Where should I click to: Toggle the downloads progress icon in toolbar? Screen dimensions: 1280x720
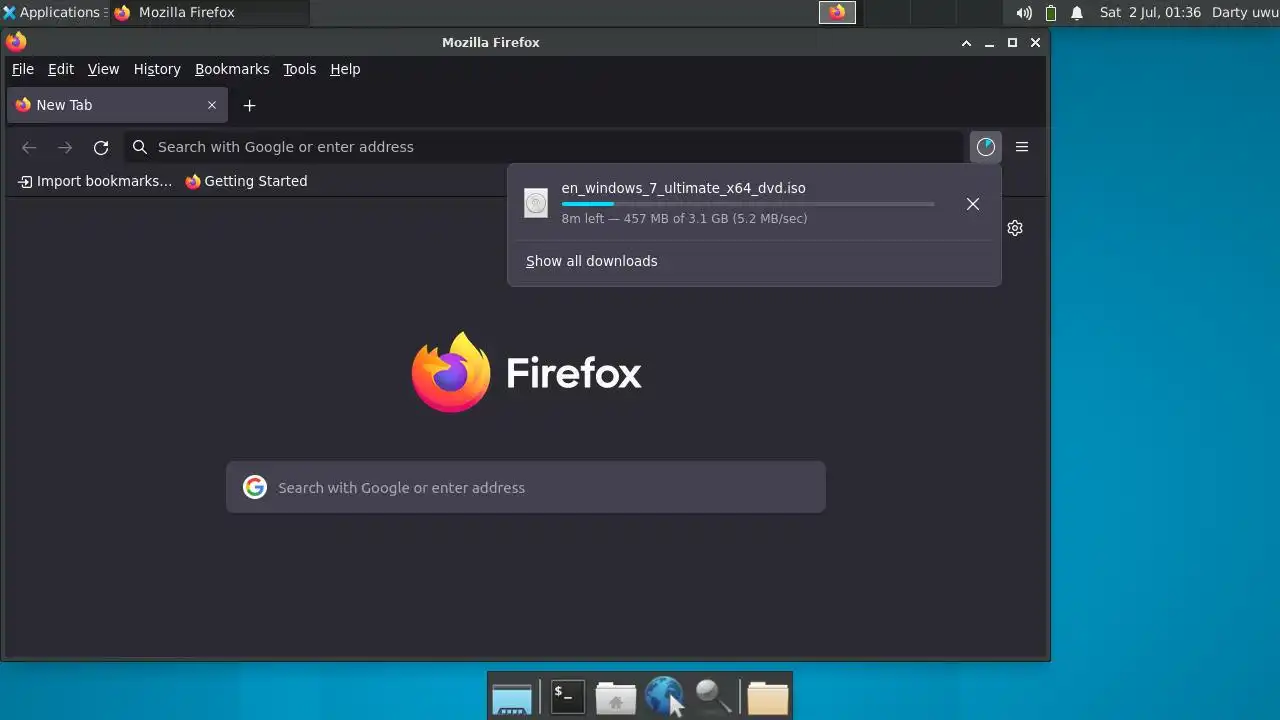986,147
